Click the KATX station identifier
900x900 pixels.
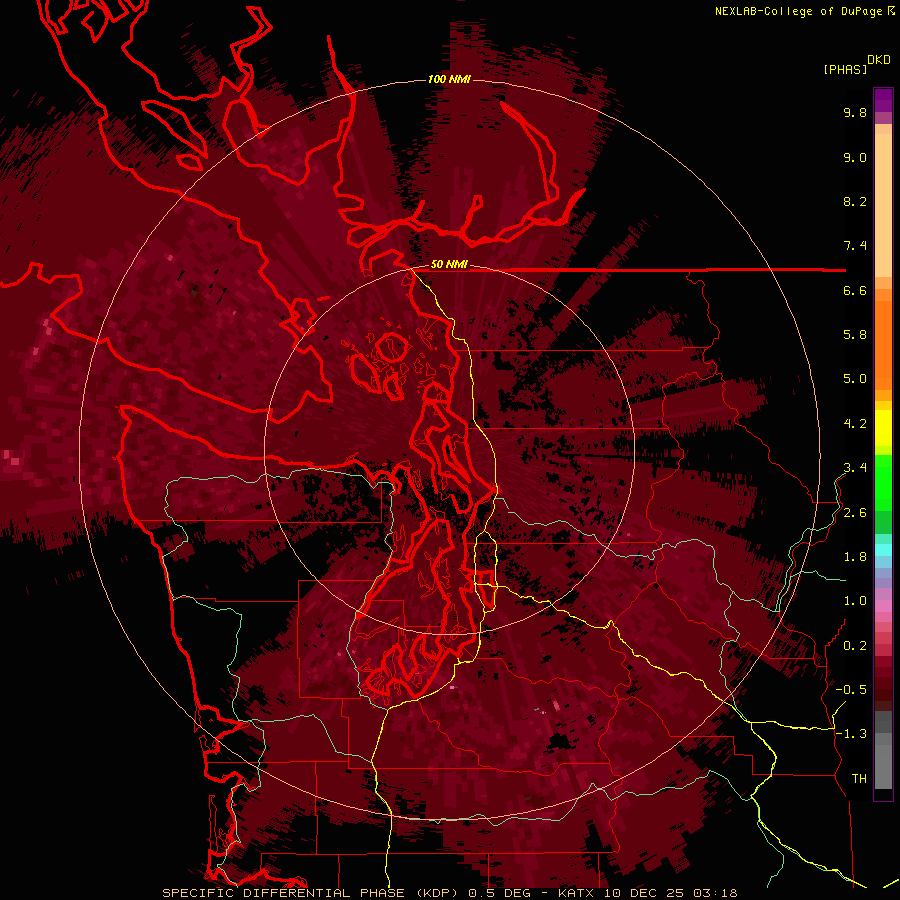pos(577,893)
